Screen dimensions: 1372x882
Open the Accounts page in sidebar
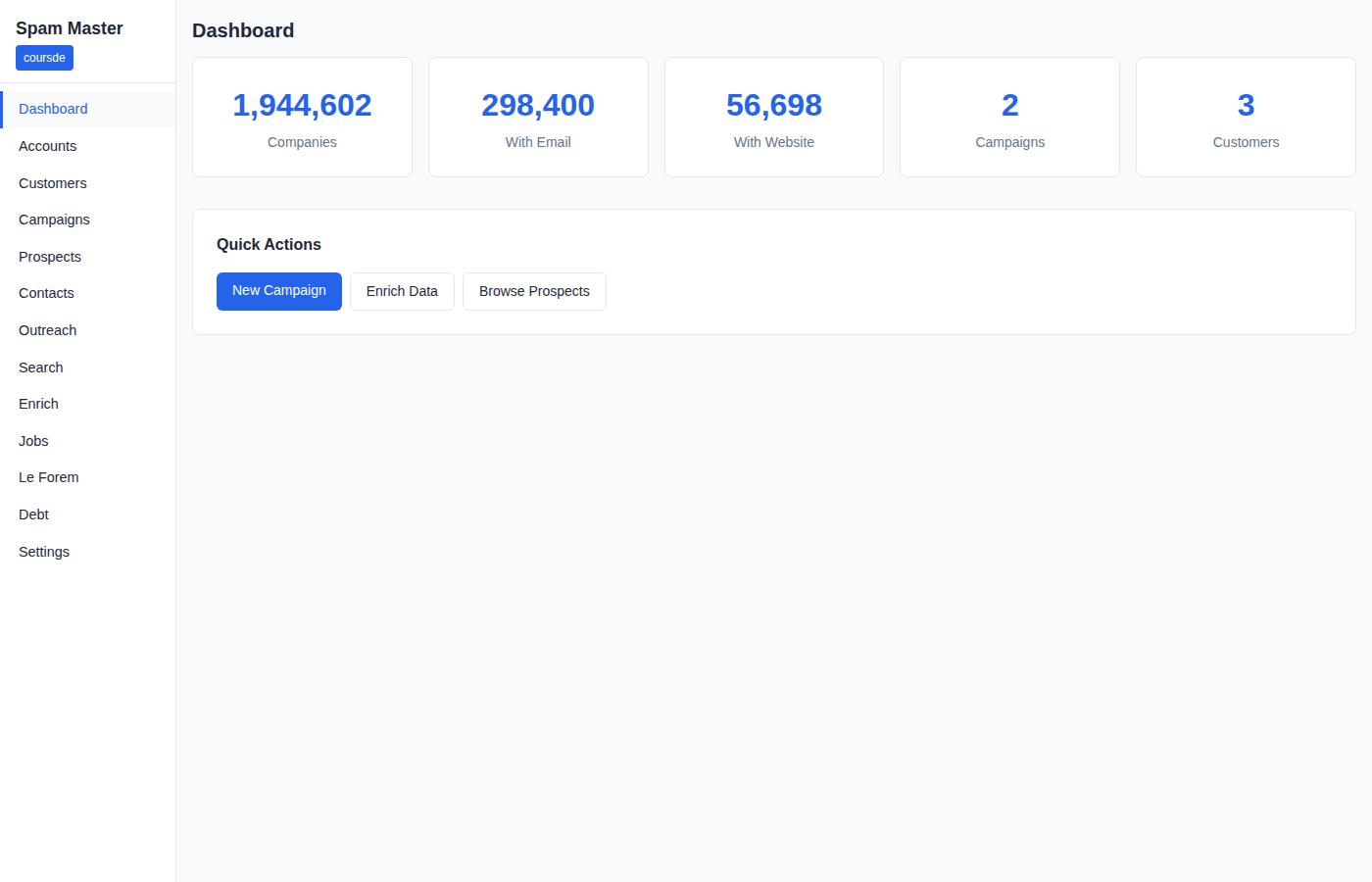pos(47,146)
